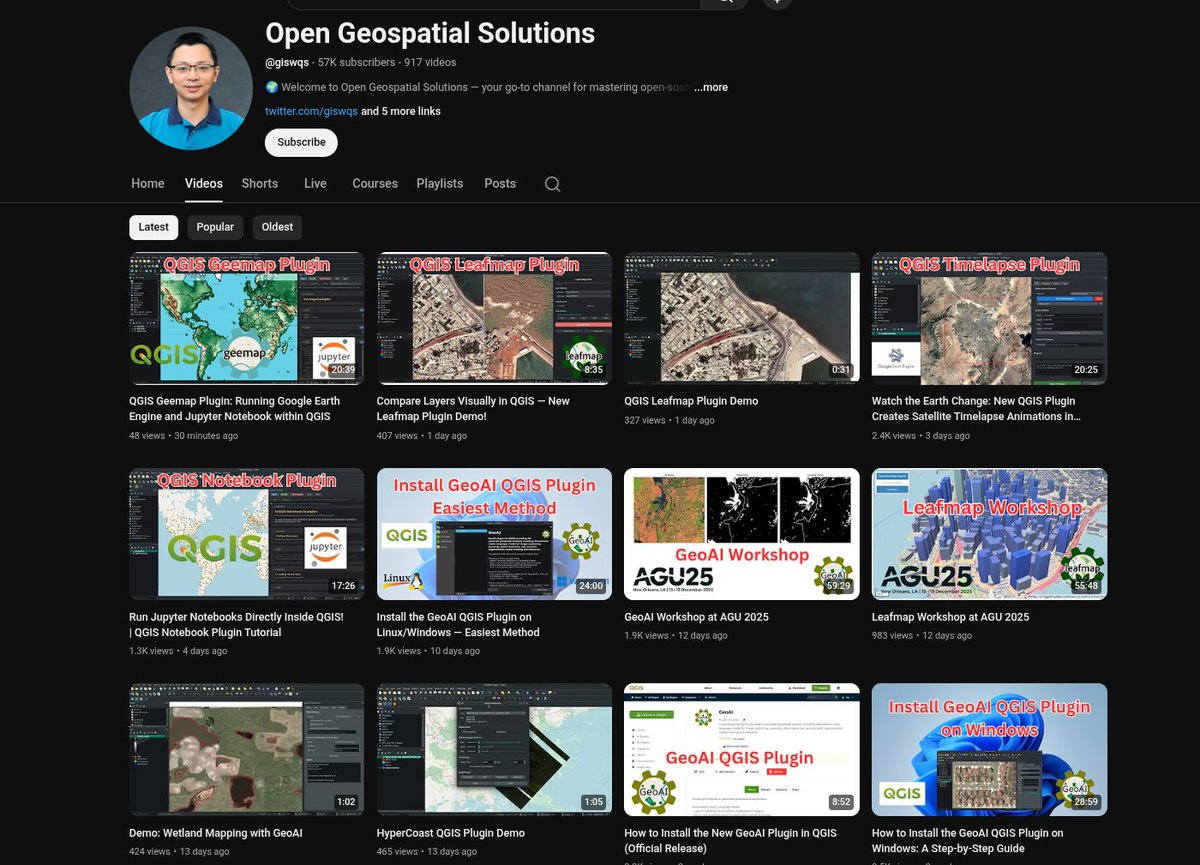The image size is (1200, 865).
Task: Open the channel search magnifier icon
Action: 552,184
